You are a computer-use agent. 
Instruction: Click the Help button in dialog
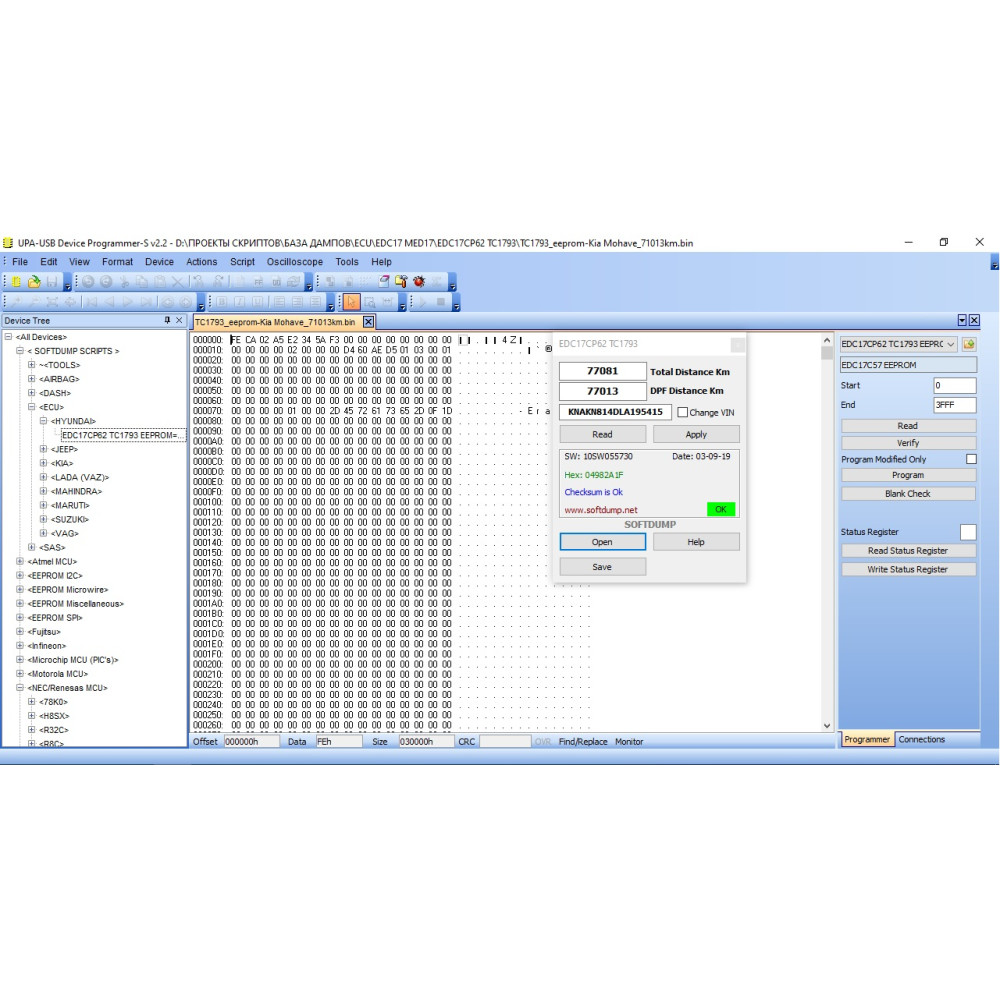click(696, 542)
